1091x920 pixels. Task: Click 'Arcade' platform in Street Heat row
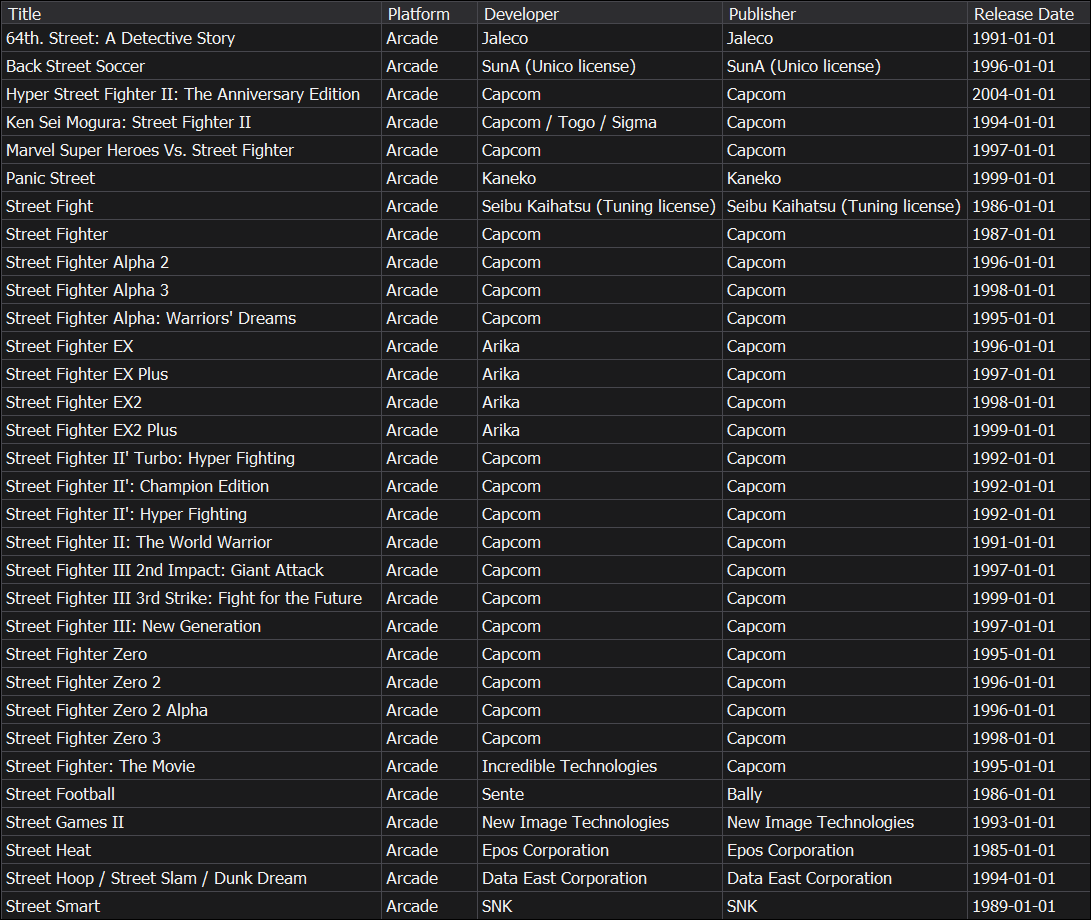click(x=412, y=850)
